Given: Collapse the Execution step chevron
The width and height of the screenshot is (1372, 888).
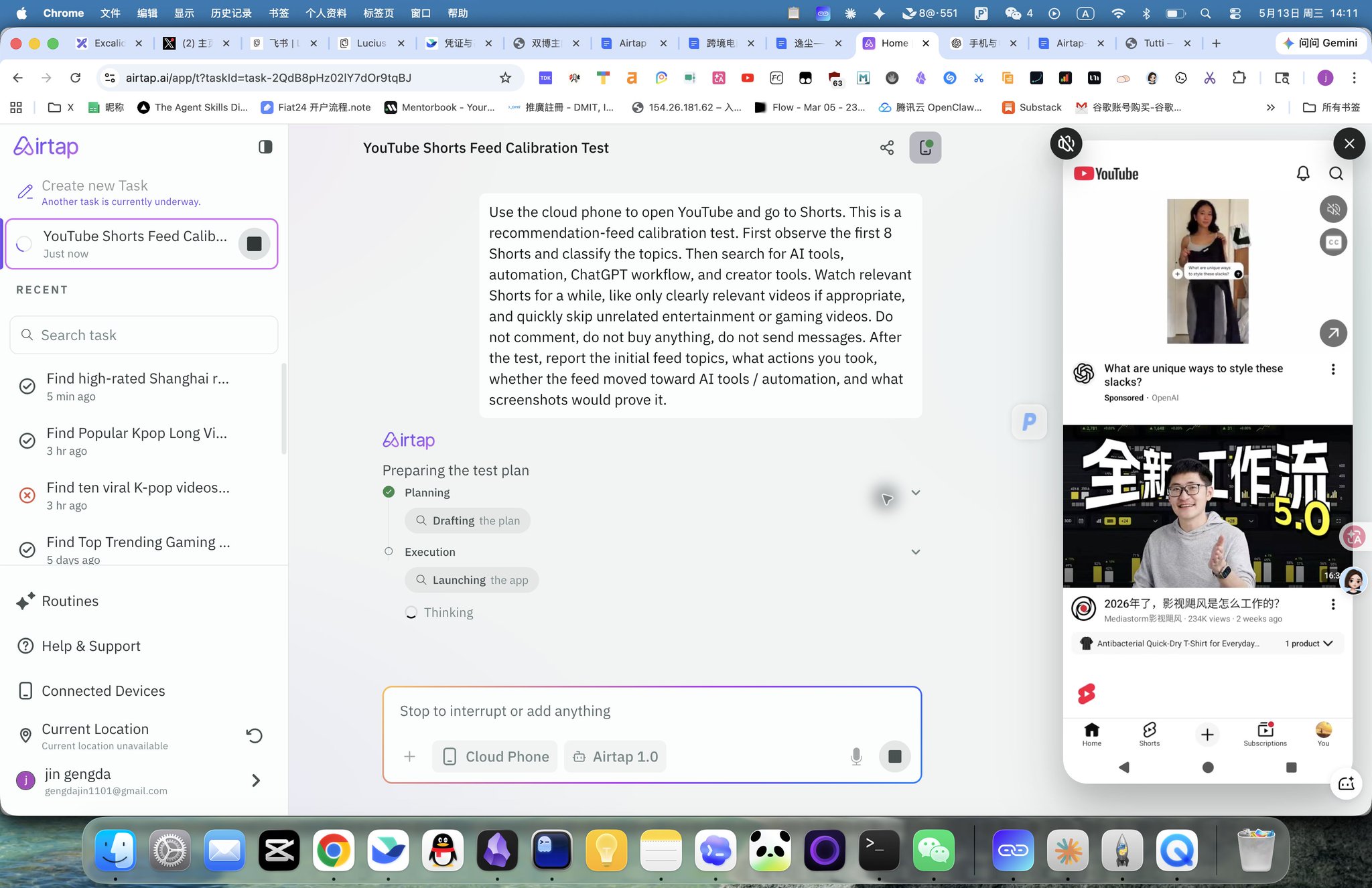Looking at the screenshot, I should click(x=916, y=552).
